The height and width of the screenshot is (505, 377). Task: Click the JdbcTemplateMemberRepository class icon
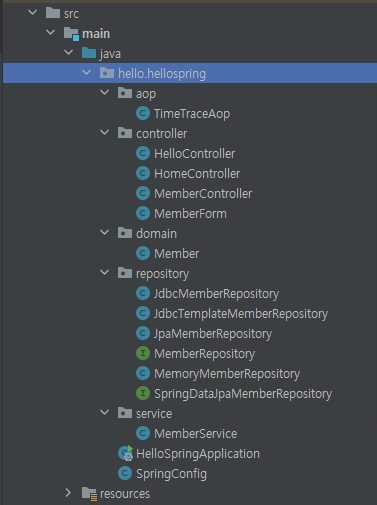(x=143, y=313)
